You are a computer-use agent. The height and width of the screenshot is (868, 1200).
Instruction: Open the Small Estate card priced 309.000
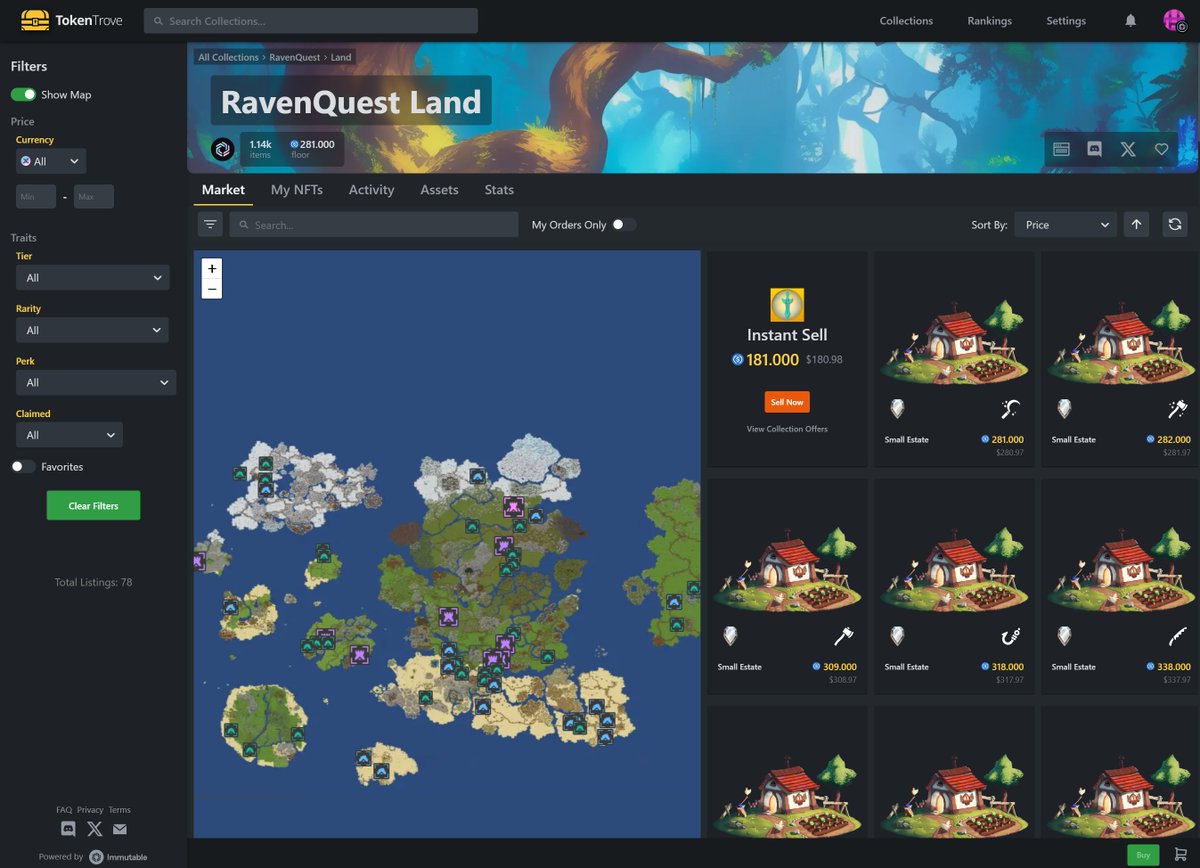pyautogui.click(x=787, y=586)
